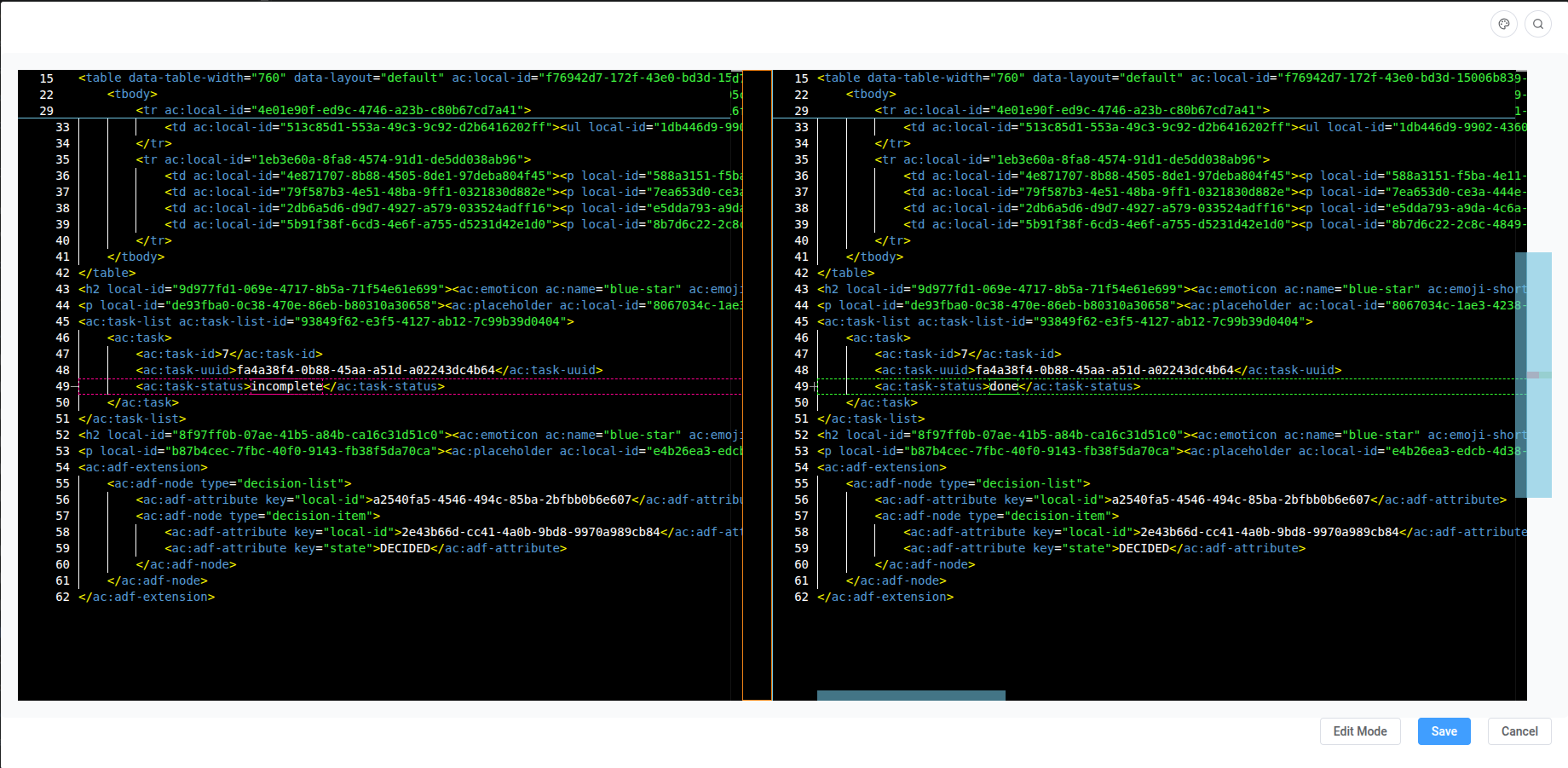Click line number 49 in right gutter

pyautogui.click(x=801, y=386)
